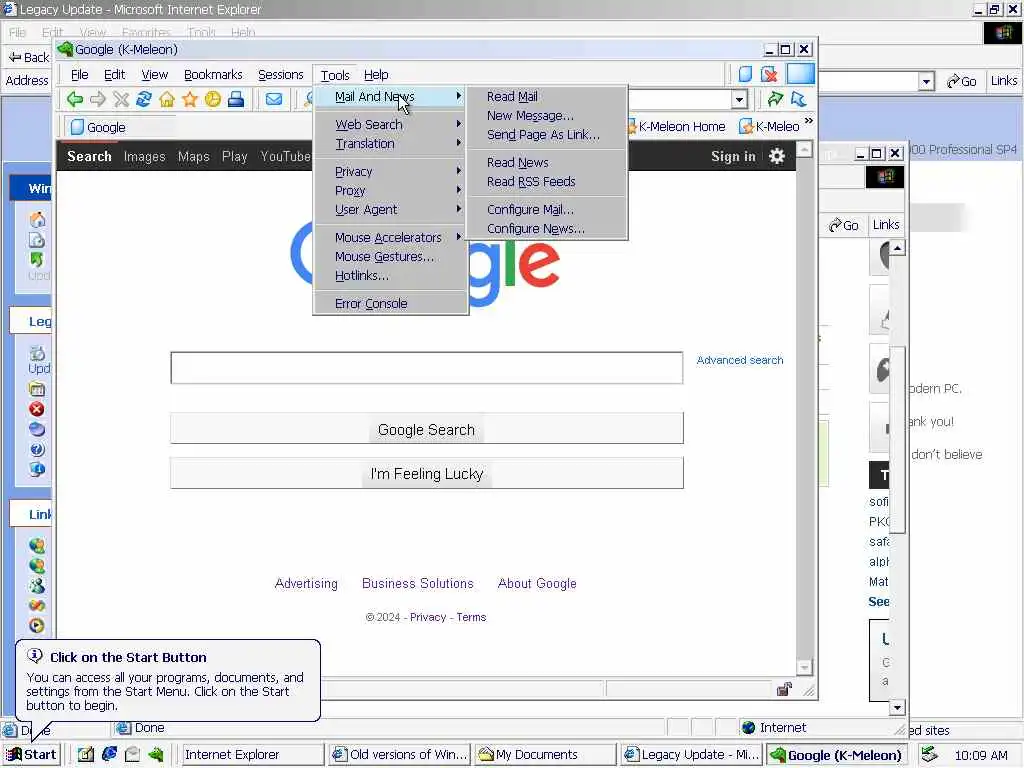Viewport: 1024px width, 768px height.
Task: Select Send Page As Link...
Action: [x=547, y=134]
